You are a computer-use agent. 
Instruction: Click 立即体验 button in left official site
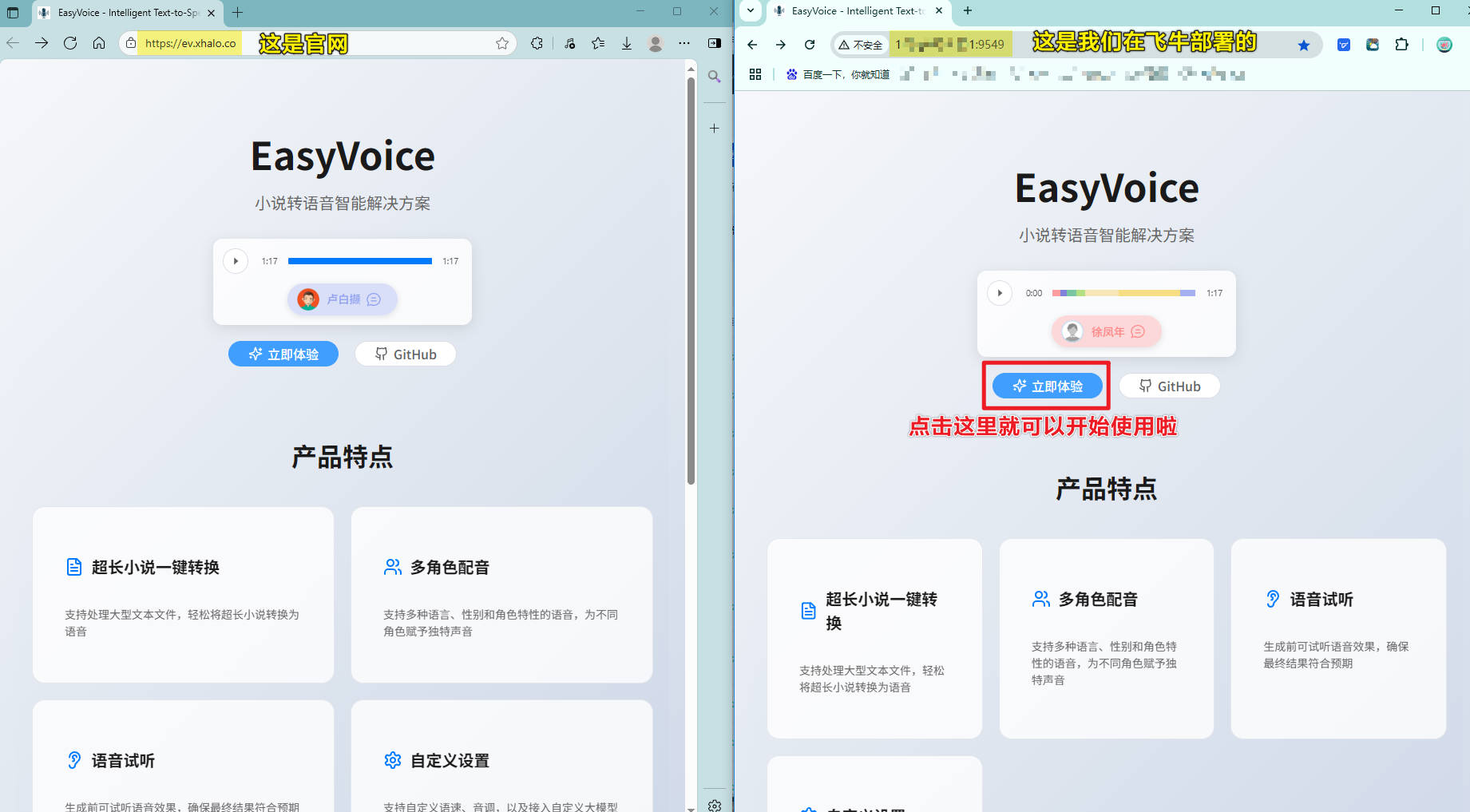(x=283, y=355)
